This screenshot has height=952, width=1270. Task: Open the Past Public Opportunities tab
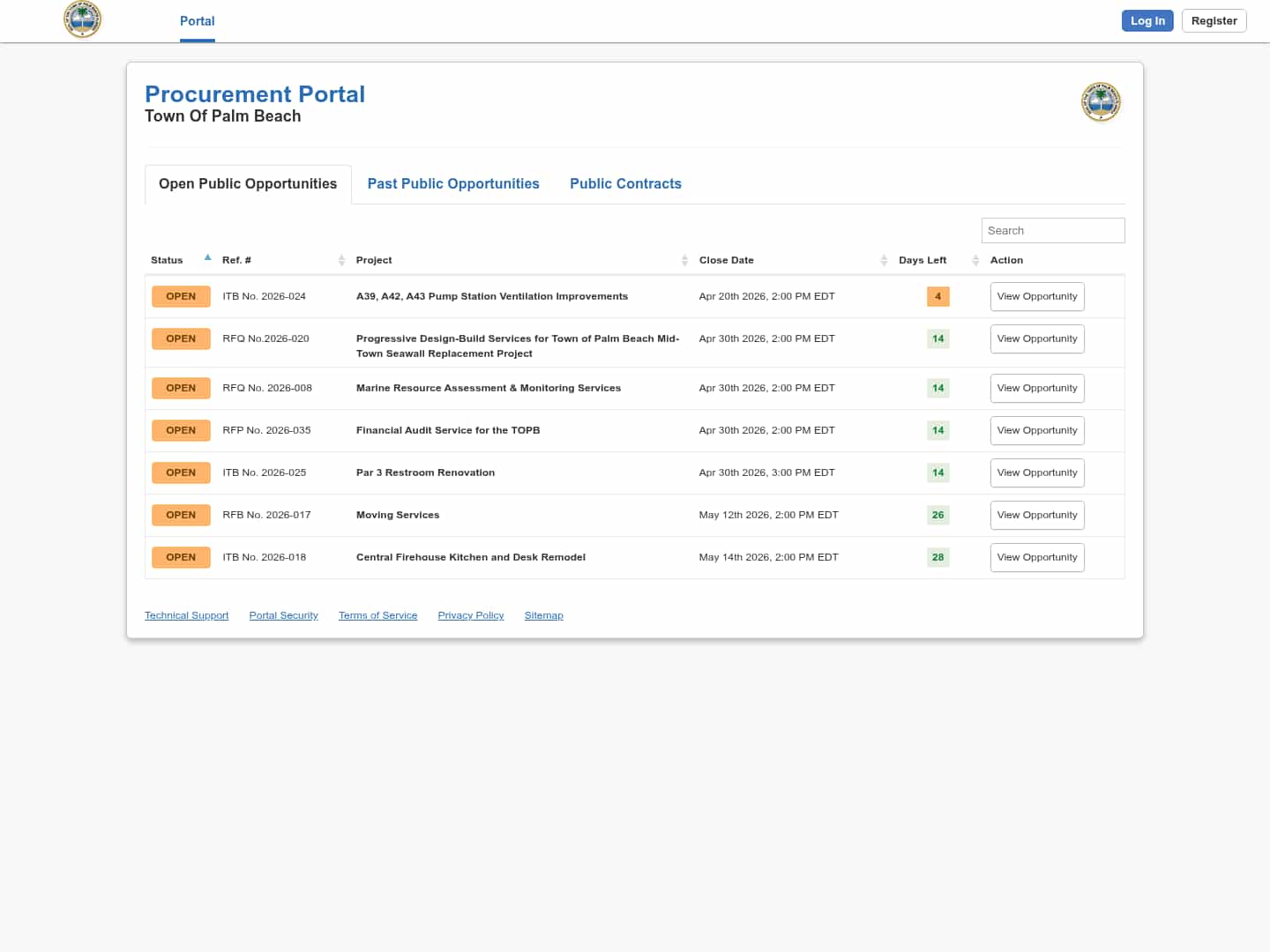click(453, 184)
